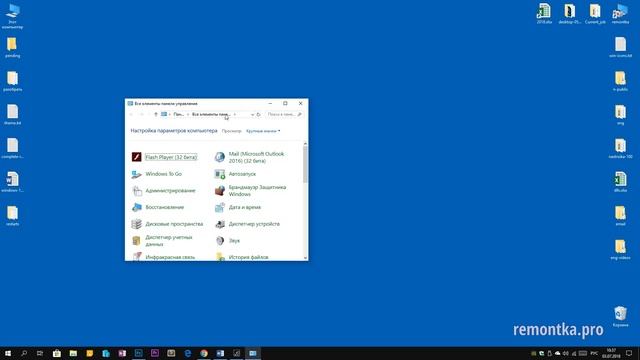Open Chrome from the taskbar
This screenshot has height=360, width=640.
[204, 353]
